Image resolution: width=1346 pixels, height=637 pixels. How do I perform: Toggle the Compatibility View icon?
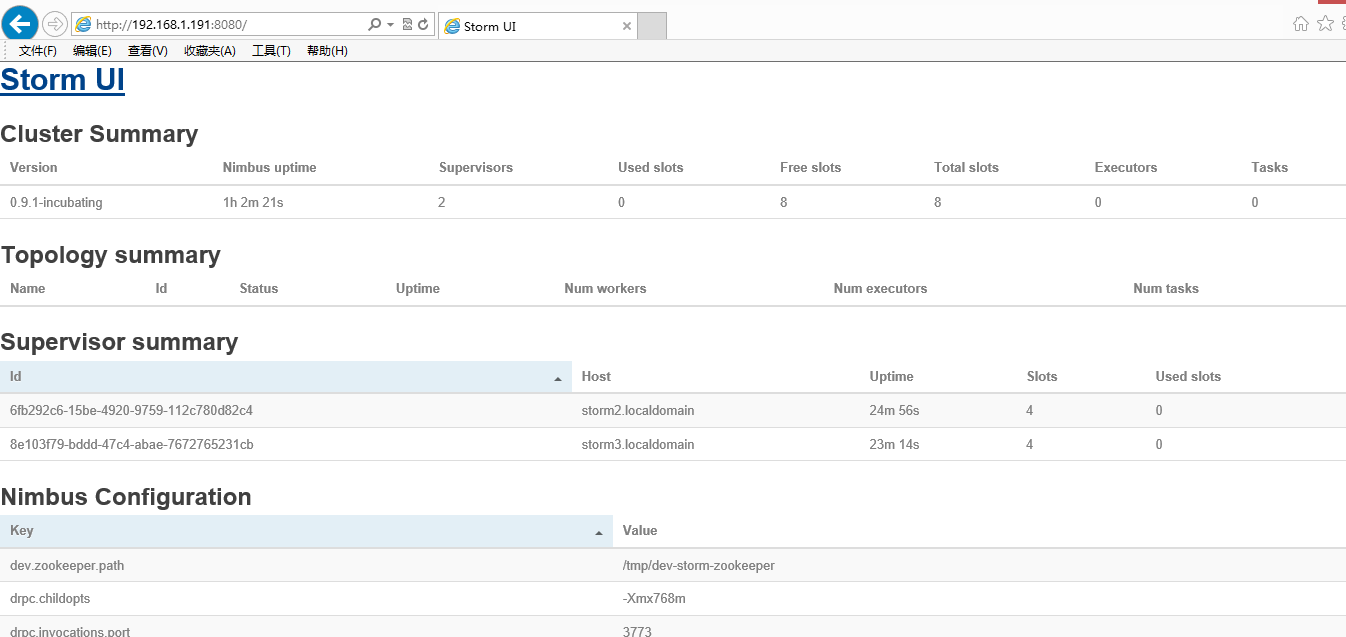407,24
